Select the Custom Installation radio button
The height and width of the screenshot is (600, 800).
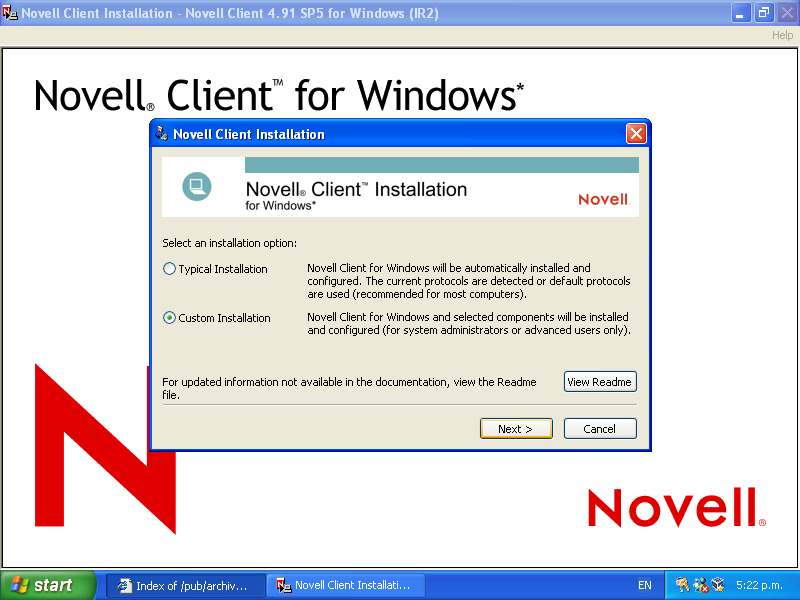[169, 318]
